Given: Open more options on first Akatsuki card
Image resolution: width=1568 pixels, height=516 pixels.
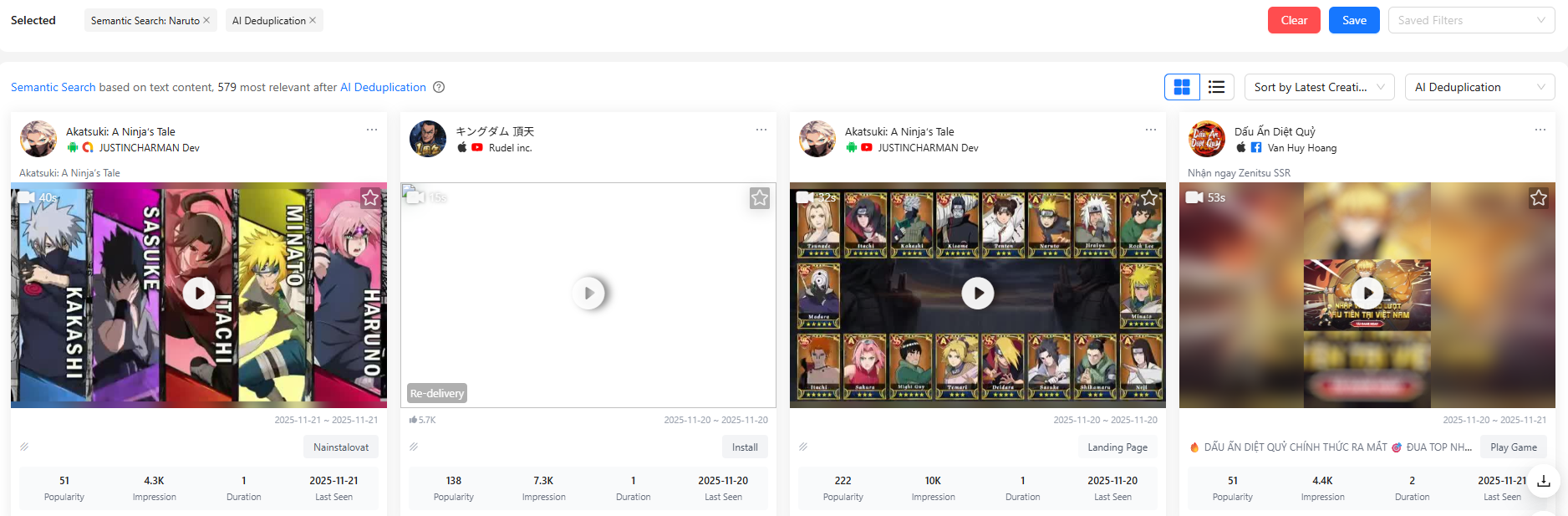Looking at the screenshot, I should 372,130.
